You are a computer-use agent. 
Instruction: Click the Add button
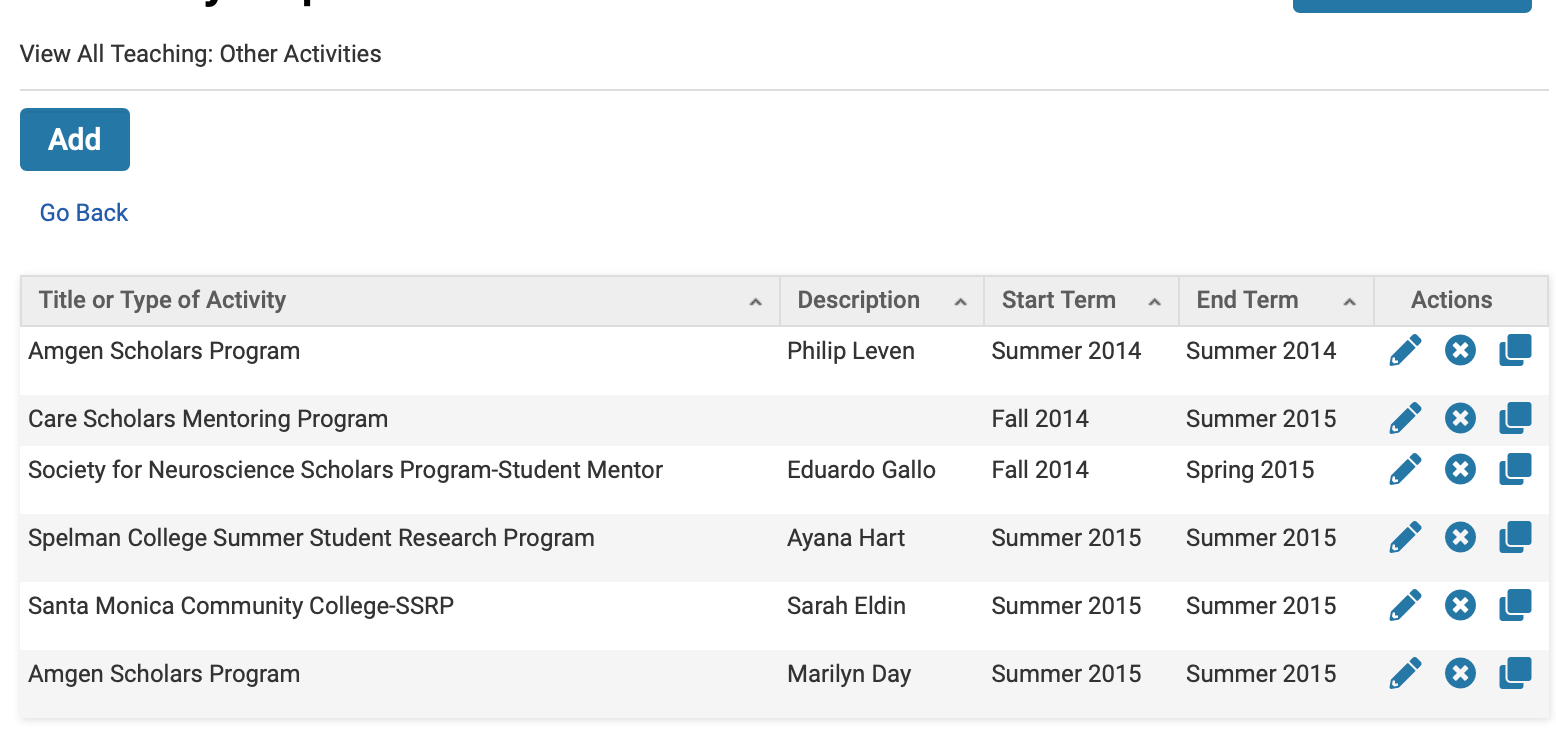75,139
